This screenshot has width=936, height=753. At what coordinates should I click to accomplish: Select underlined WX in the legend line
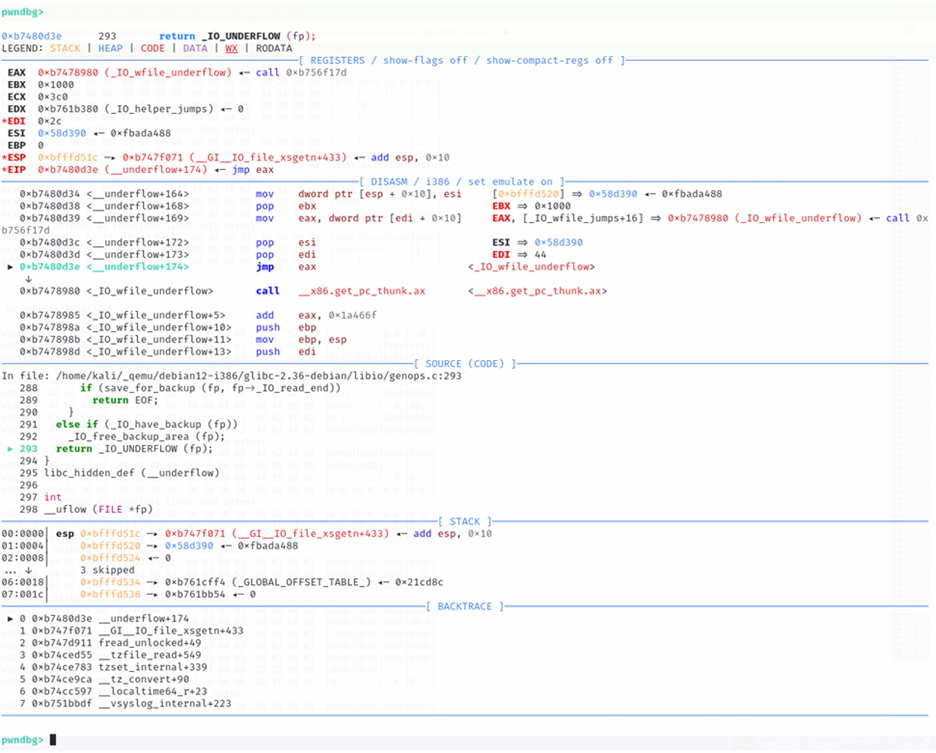(231, 48)
